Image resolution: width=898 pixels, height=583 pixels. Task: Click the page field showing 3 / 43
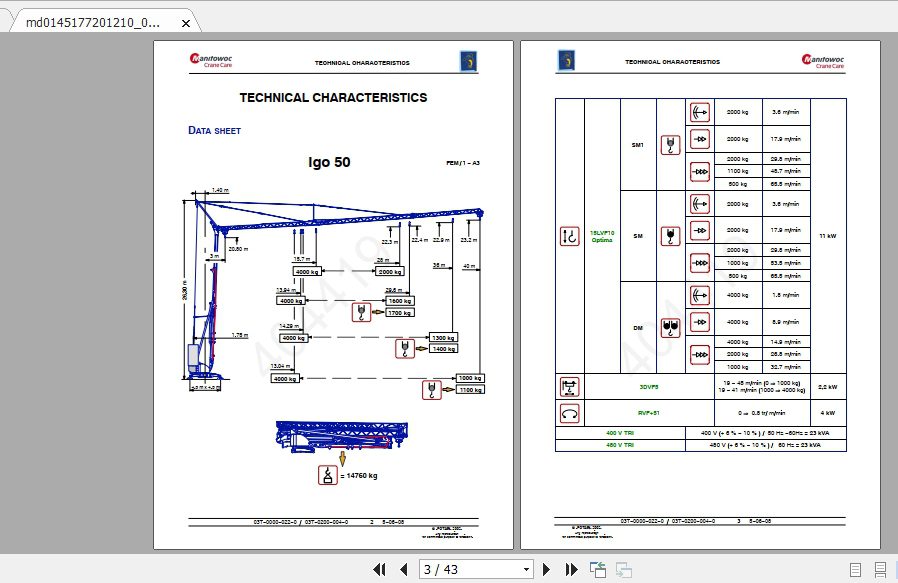(470, 569)
